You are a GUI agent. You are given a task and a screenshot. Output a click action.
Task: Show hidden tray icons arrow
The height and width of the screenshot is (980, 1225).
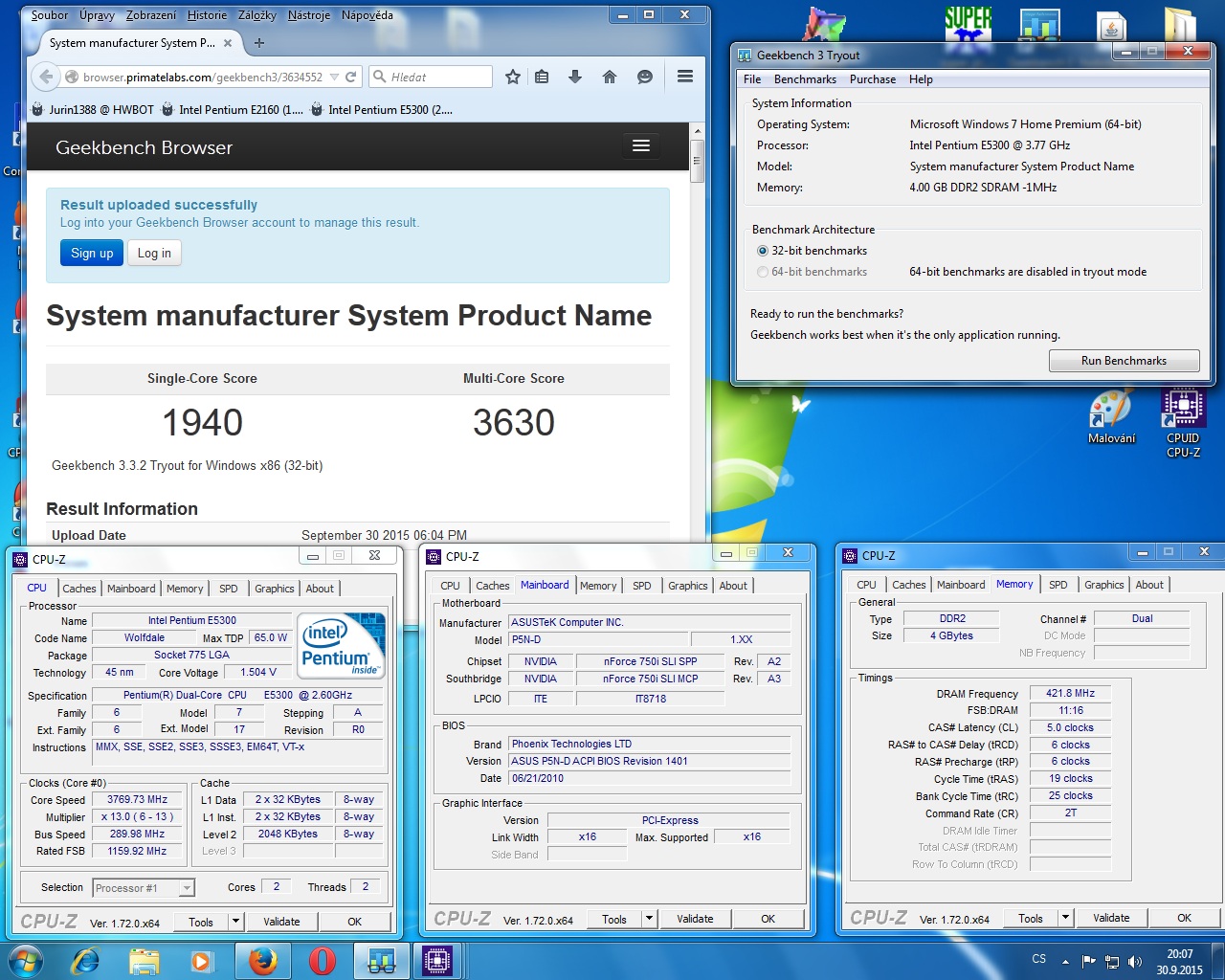[1065, 961]
